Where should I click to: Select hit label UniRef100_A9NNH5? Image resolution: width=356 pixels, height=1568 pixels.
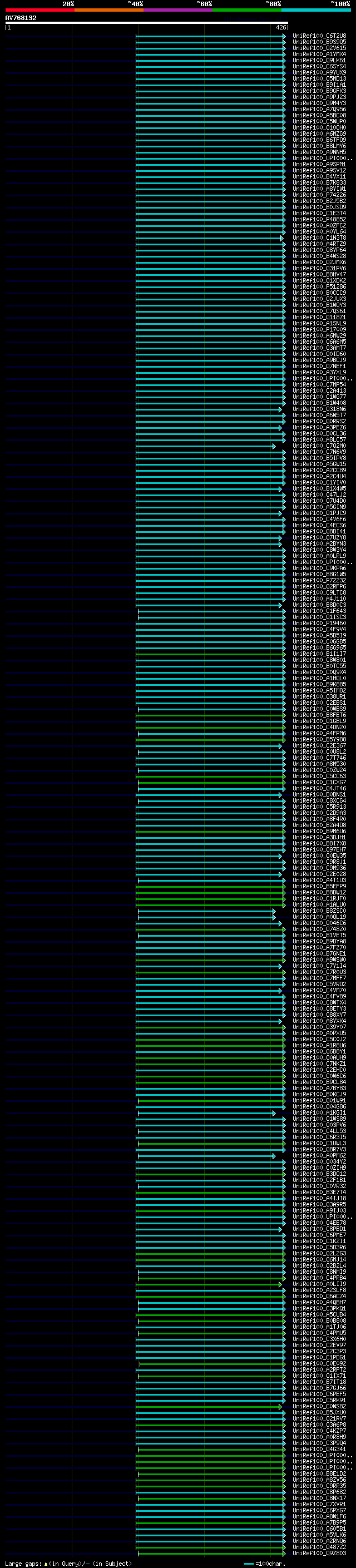tap(319, 152)
